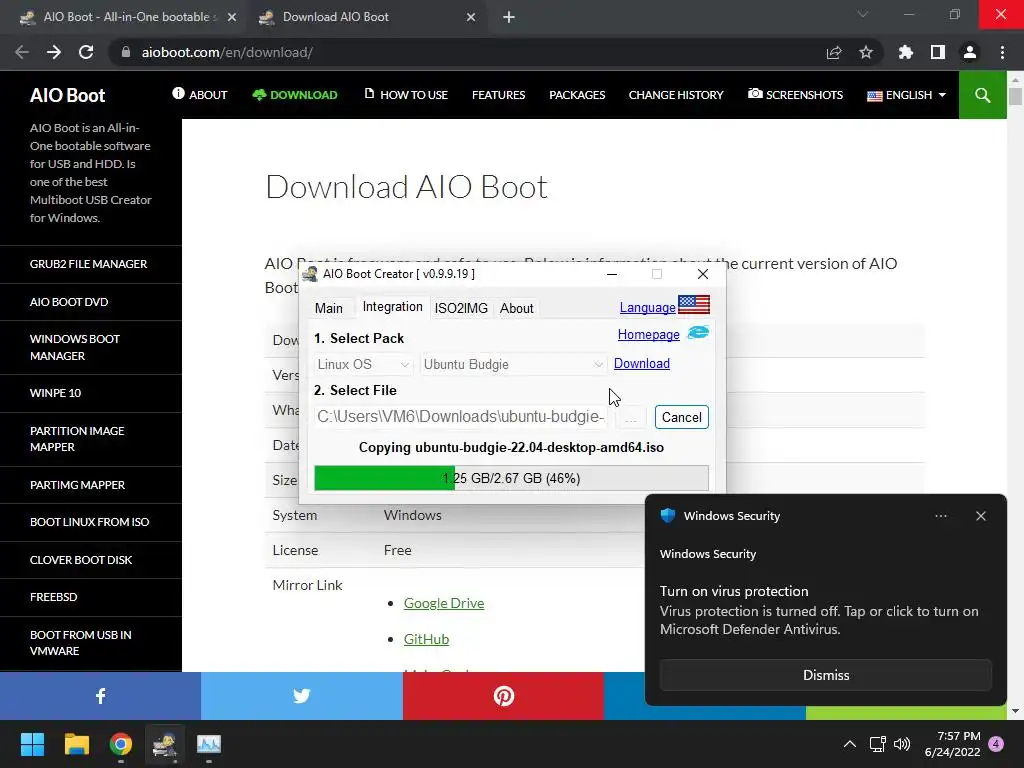Share page on Pinterest bar
The image size is (1024, 768).
[504, 696]
